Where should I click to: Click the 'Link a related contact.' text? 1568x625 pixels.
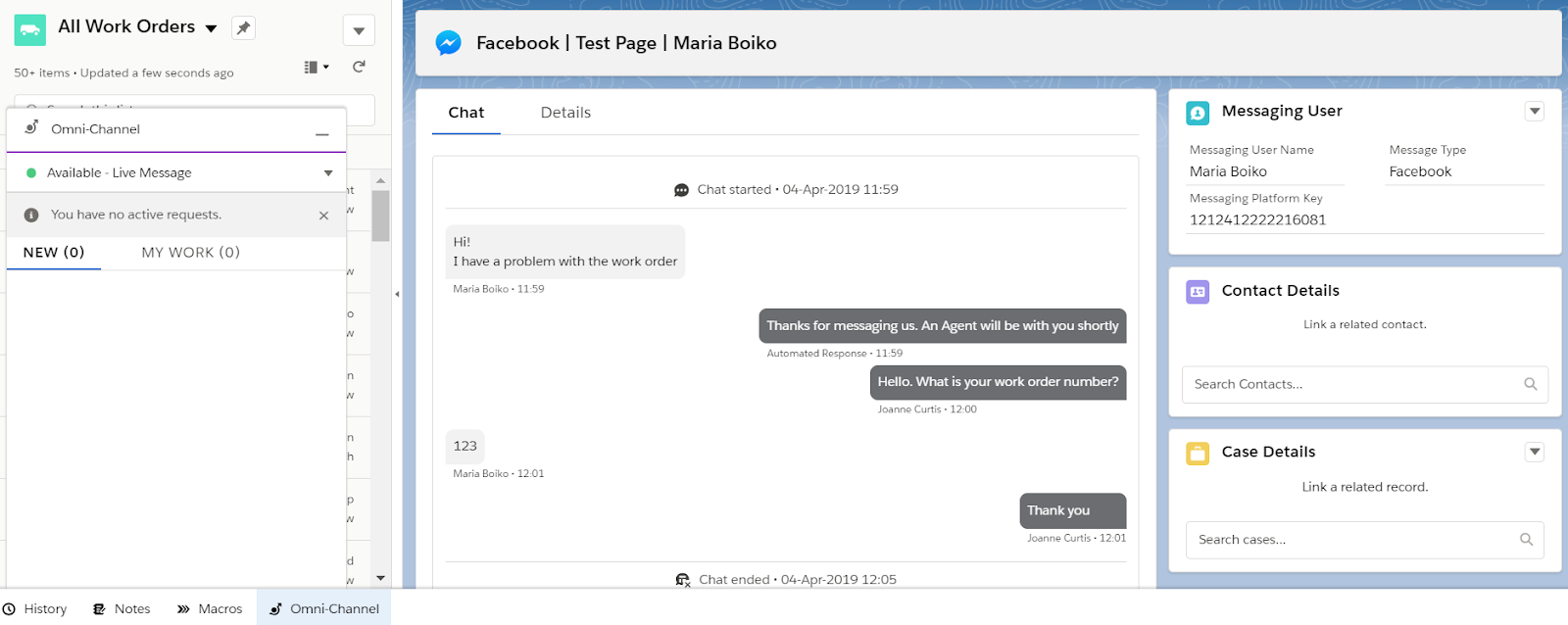(x=1365, y=324)
